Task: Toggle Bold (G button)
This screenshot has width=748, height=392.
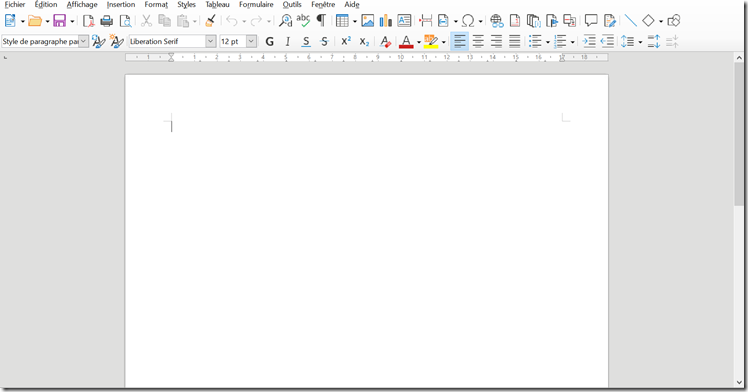Action: [x=270, y=41]
